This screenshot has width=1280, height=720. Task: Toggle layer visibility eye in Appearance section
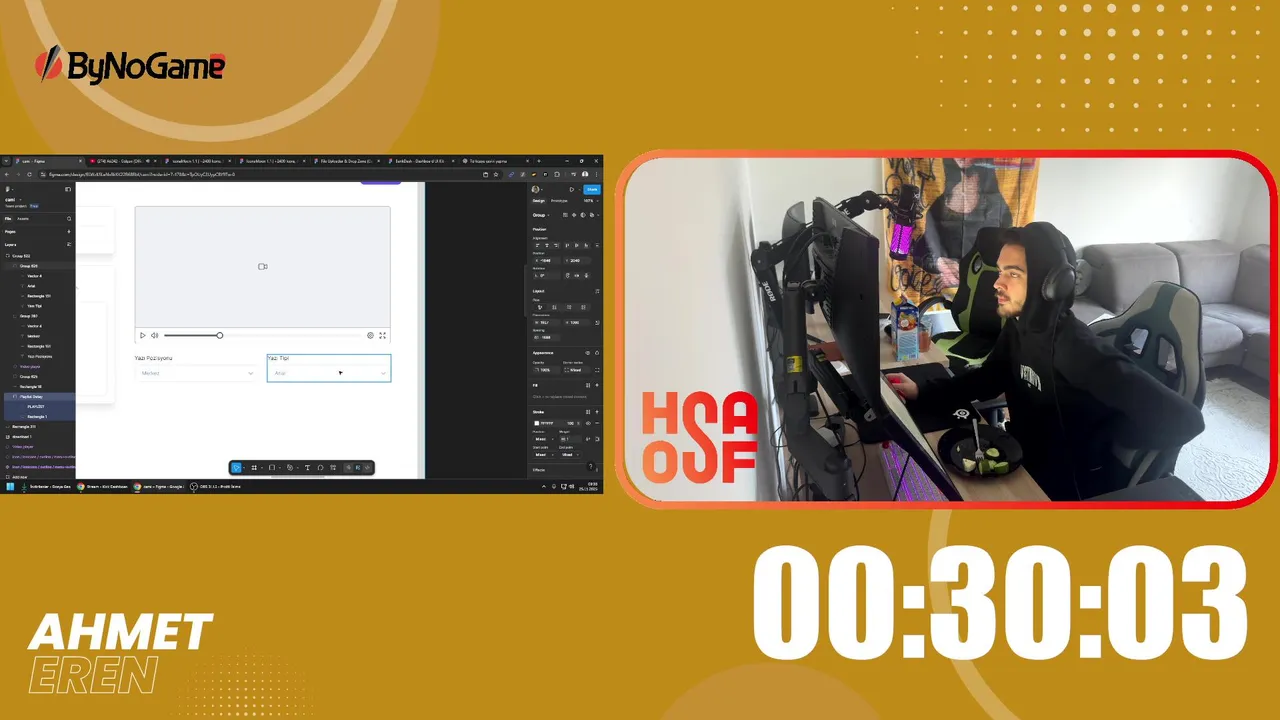pos(587,353)
